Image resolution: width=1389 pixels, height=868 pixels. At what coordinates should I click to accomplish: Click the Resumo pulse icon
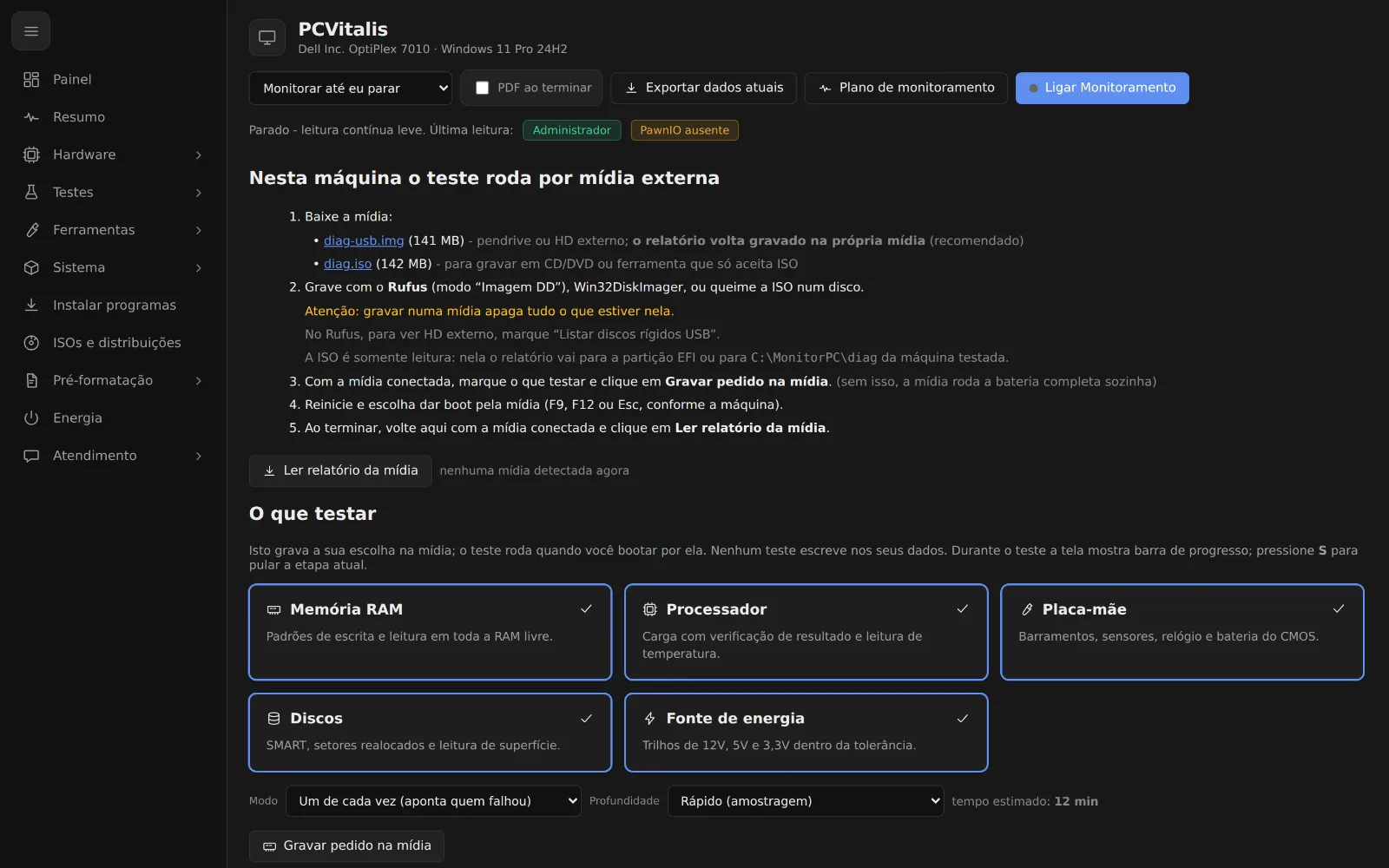(31, 117)
